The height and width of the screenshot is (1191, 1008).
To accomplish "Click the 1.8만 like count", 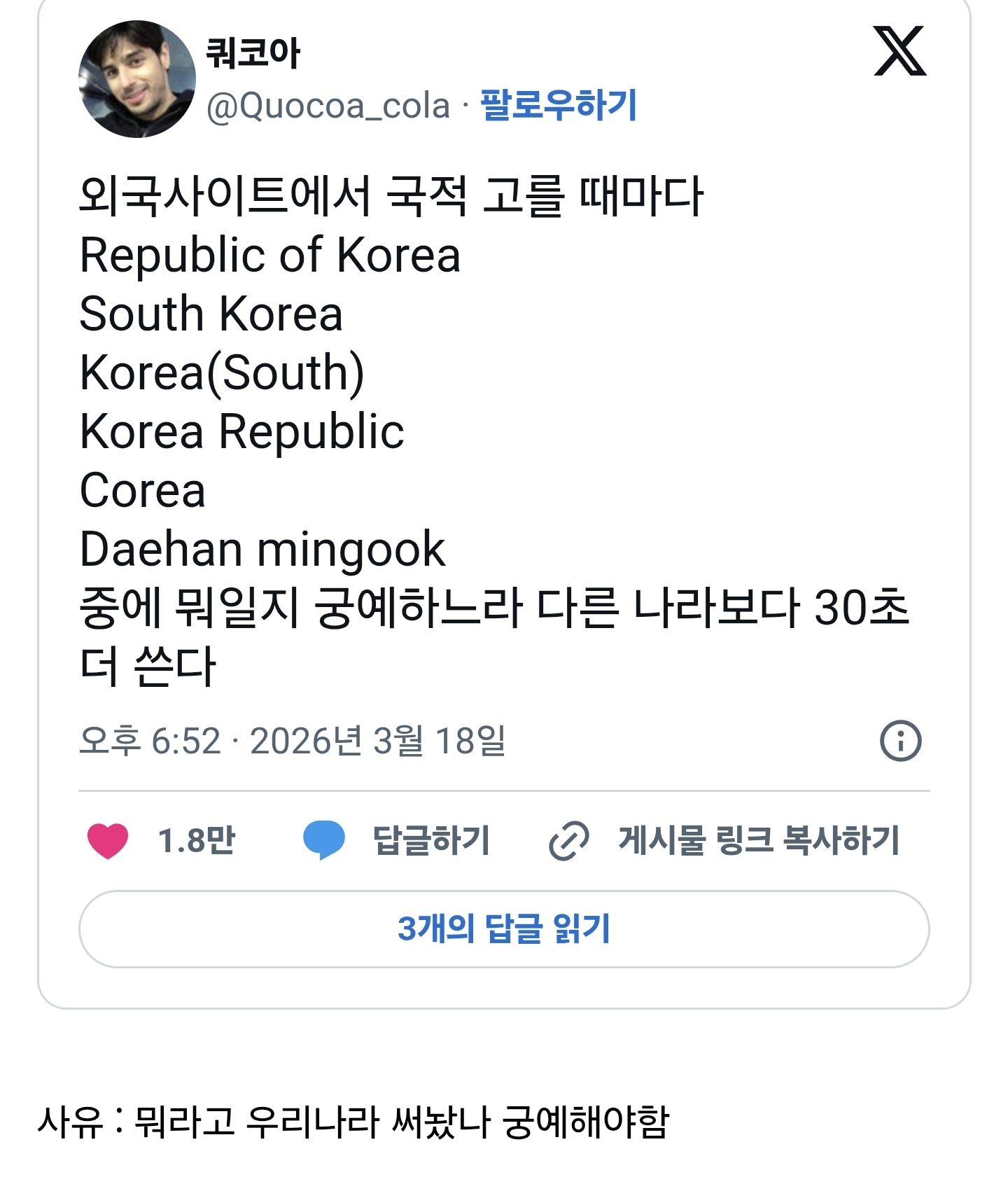I will pos(196,840).
